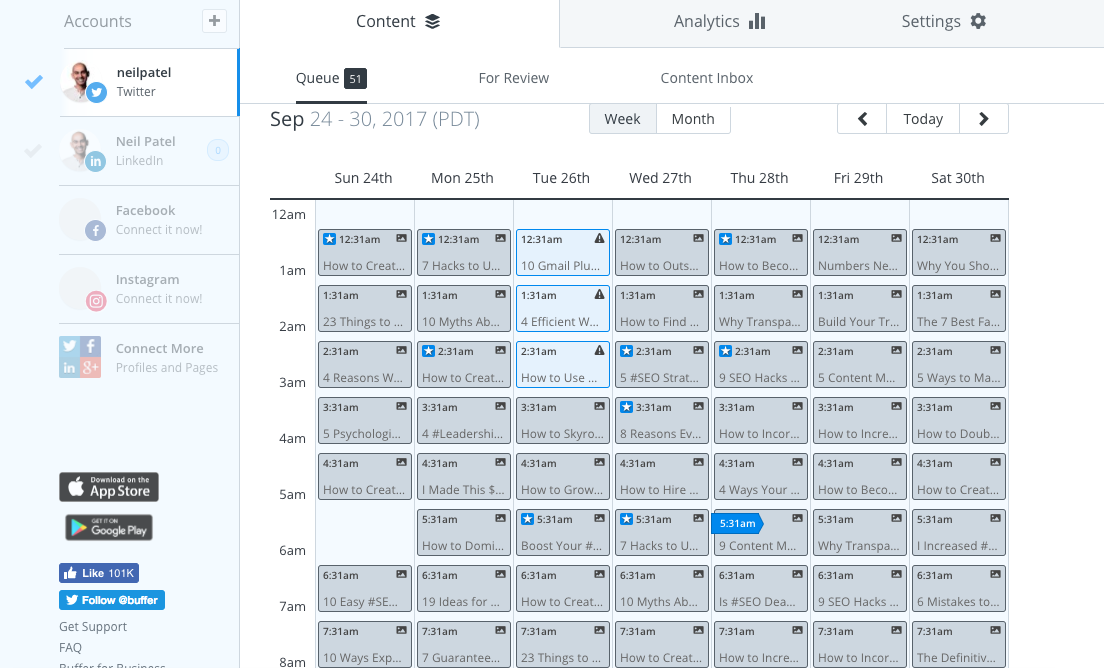The width and height of the screenshot is (1104, 668).
Task: Click the star icon on Sunday 12:31am post
Action: coord(330,239)
